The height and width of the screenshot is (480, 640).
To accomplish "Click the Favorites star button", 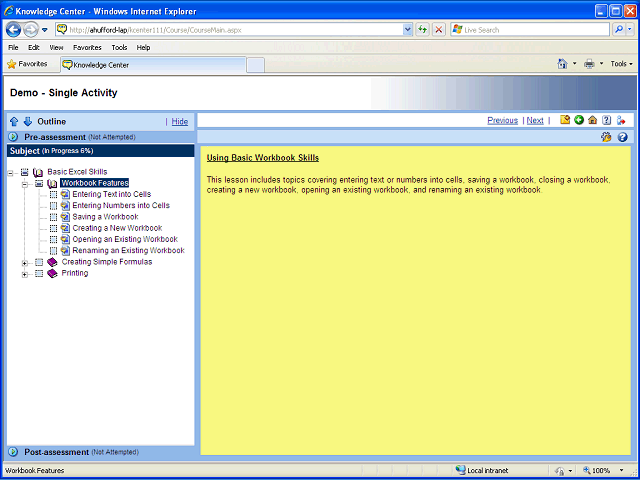I will 27,64.
